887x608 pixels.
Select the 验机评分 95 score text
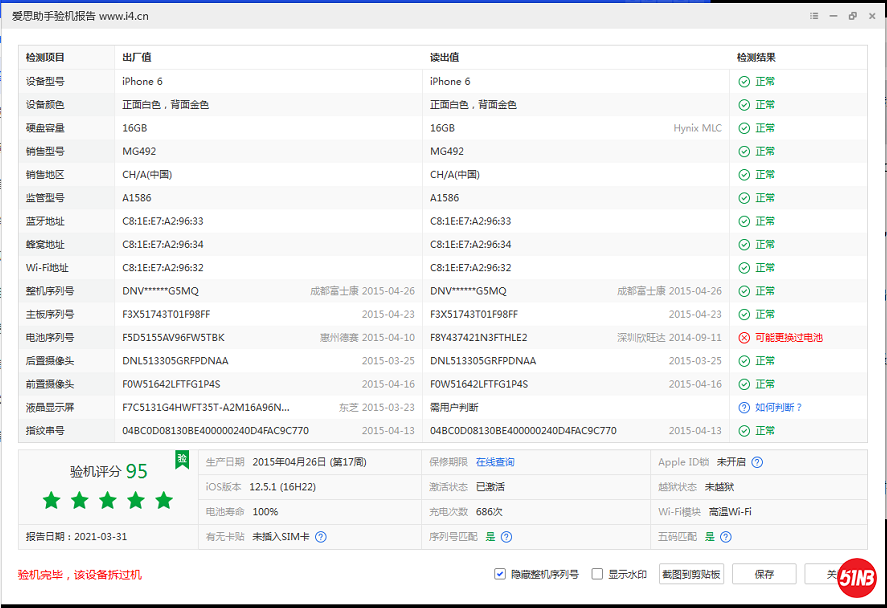pos(109,471)
